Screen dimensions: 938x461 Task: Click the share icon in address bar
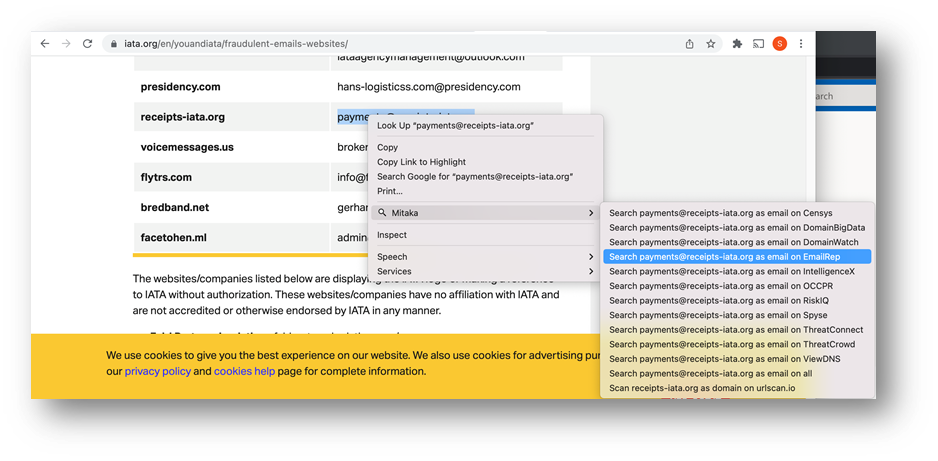point(689,44)
